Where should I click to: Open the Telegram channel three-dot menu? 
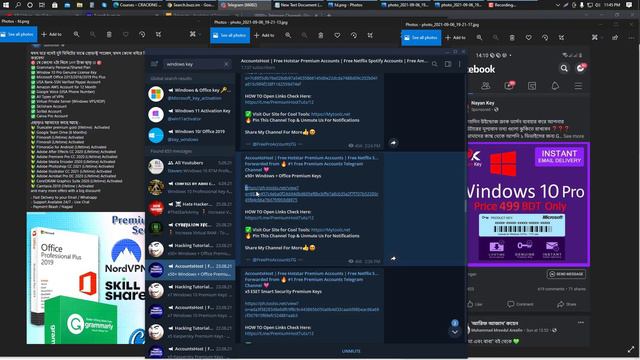click(460, 64)
